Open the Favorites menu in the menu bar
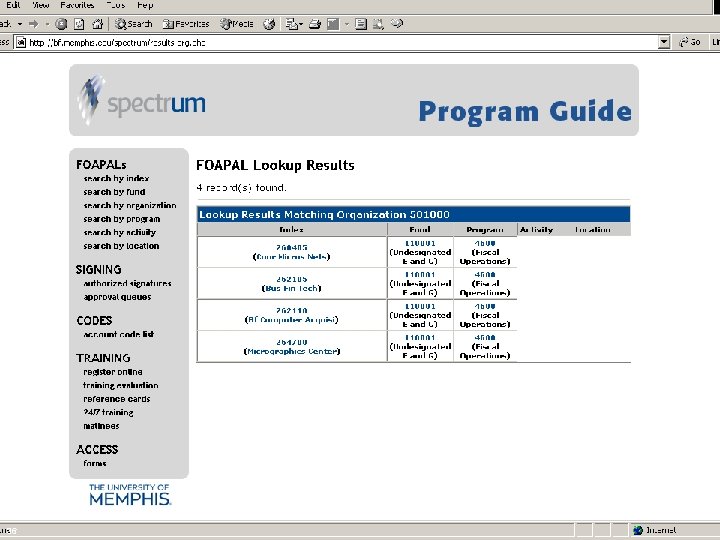The height and width of the screenshot is (540, 720). (x=77, y=5)
